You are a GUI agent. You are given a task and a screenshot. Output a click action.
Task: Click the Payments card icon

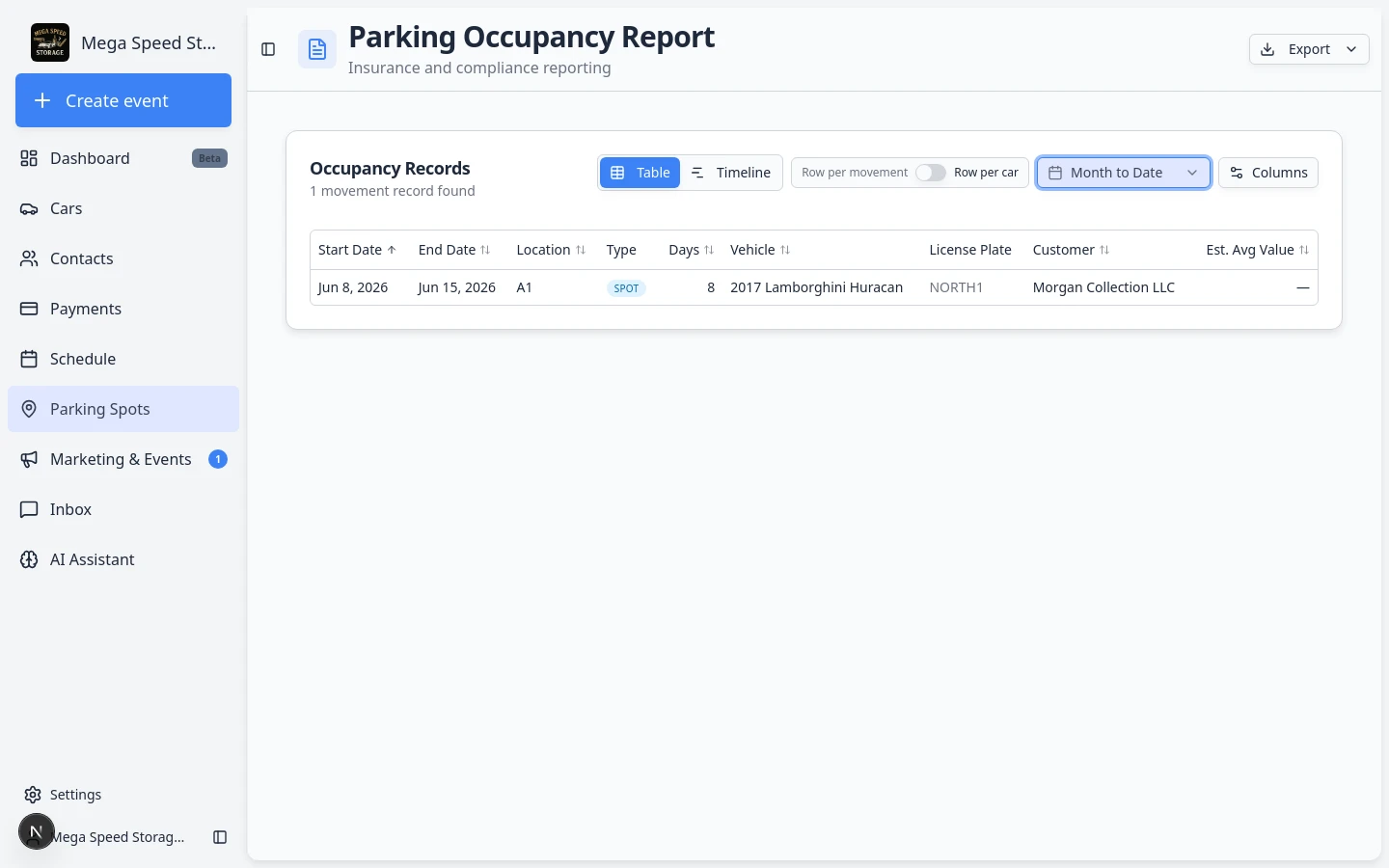click(29, 309)
